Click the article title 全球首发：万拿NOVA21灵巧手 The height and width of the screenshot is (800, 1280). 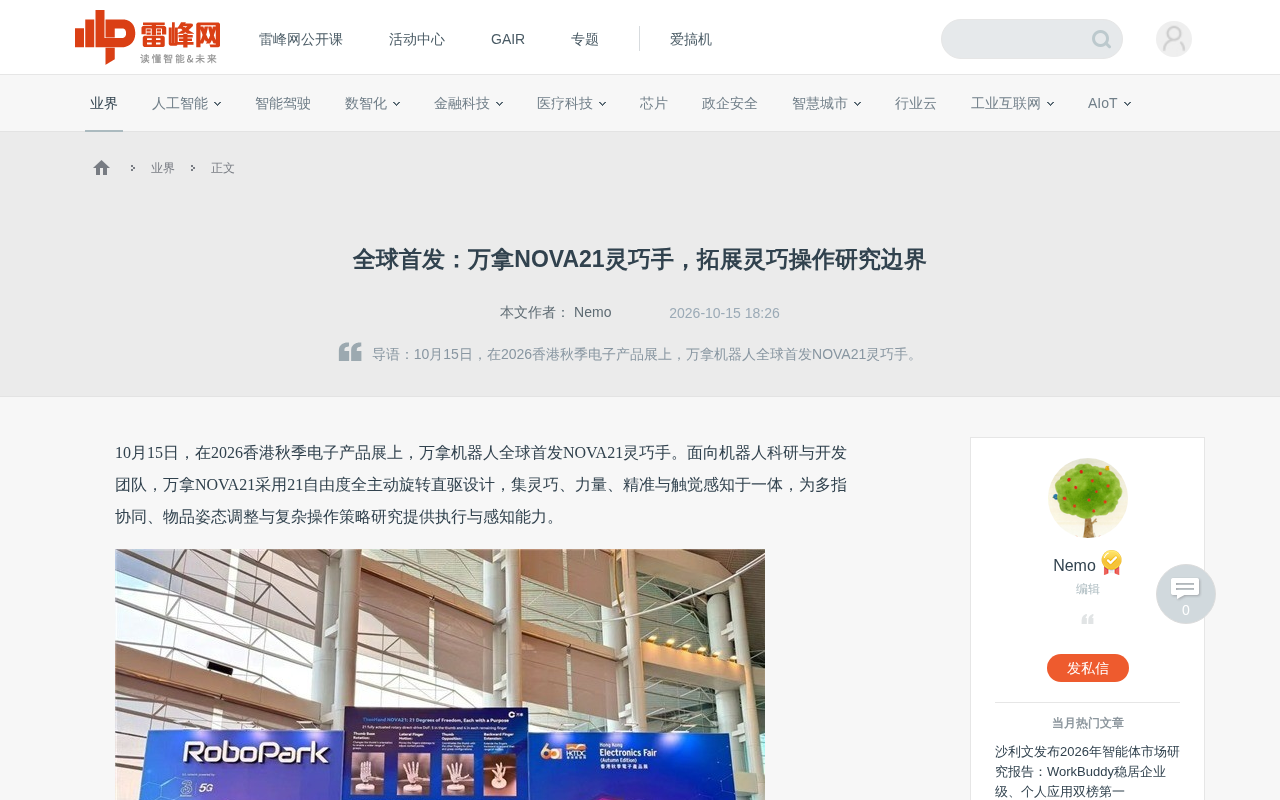coord(640,260)
